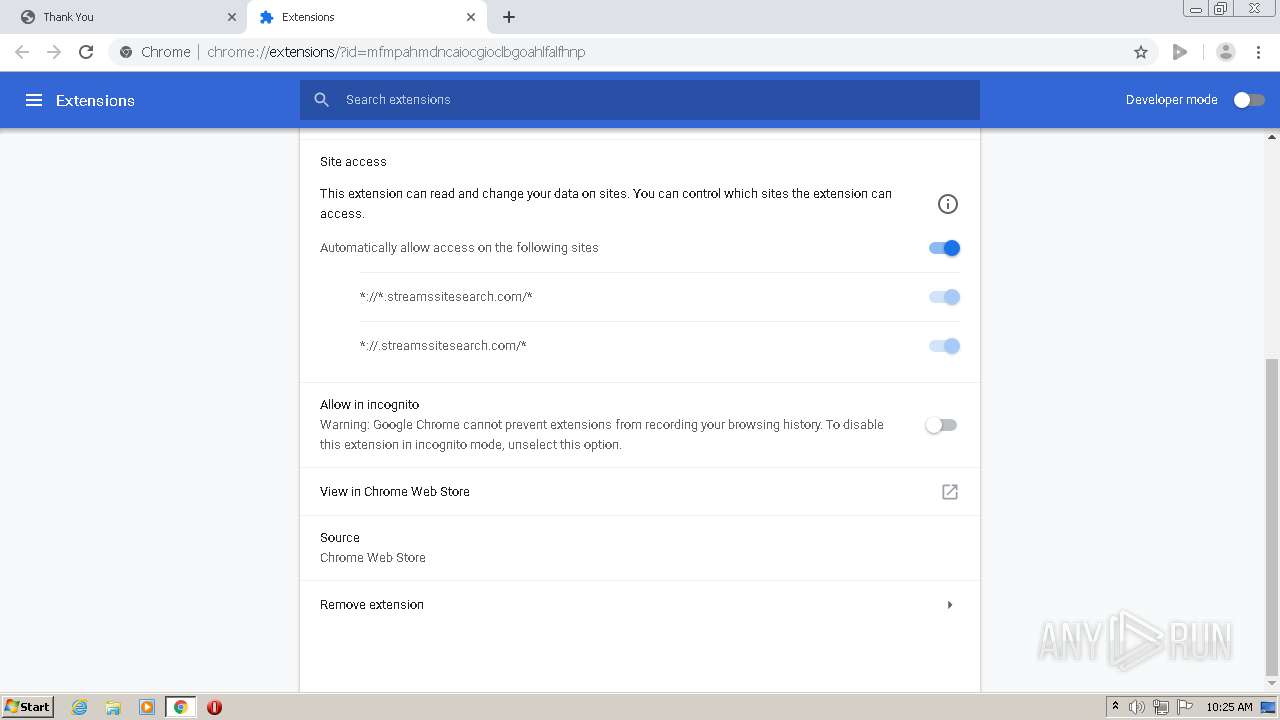Toggle Developer mode on
This screenshot has width=1280, height=720.
(x=1249, y=100)
